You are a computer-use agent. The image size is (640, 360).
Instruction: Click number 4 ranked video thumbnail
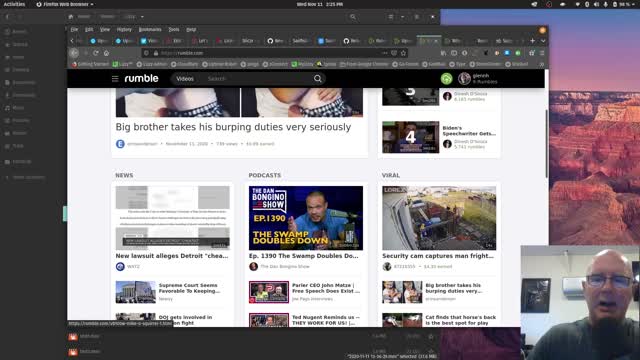(411, 137)
